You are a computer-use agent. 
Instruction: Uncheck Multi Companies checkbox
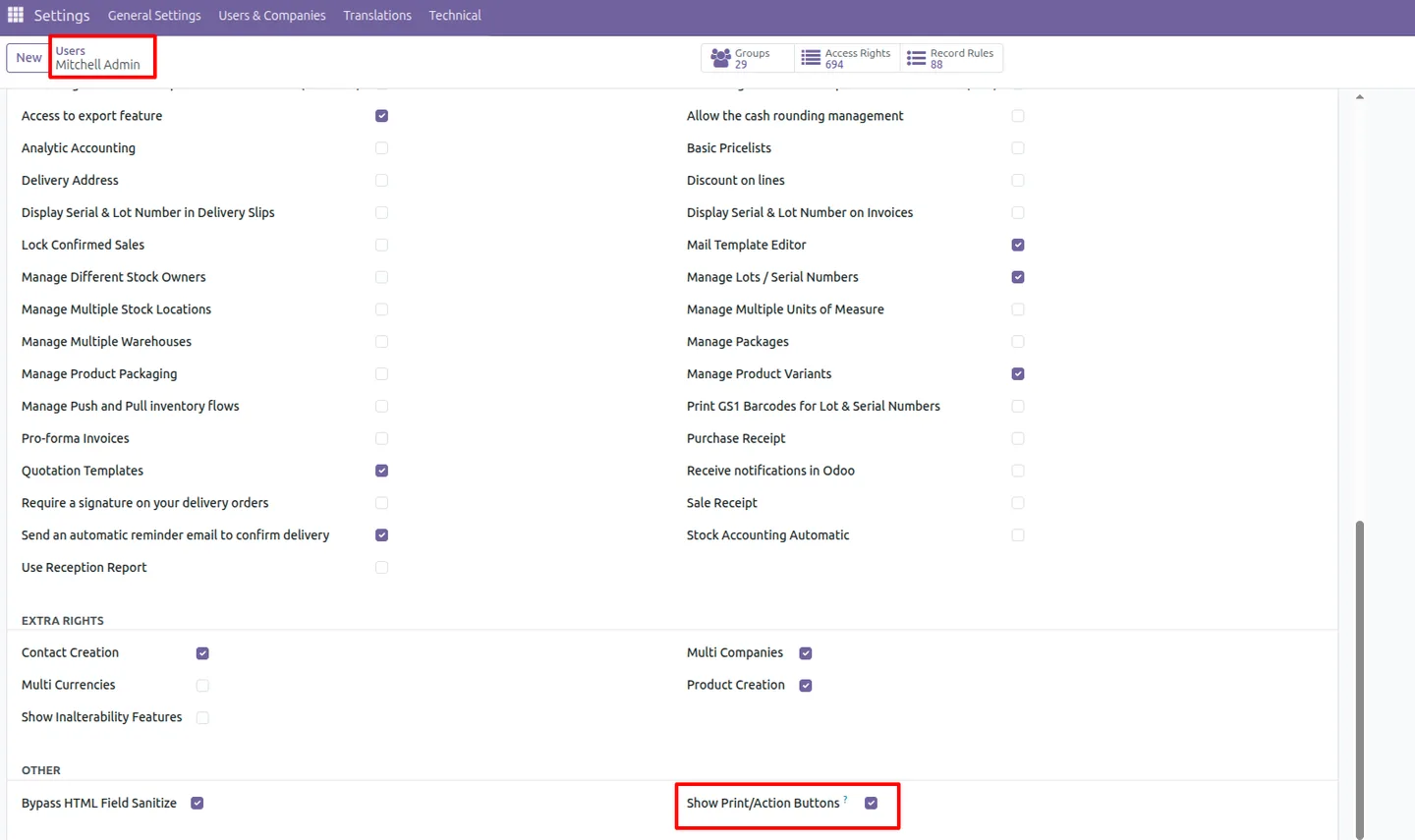[x=806, y=653]
